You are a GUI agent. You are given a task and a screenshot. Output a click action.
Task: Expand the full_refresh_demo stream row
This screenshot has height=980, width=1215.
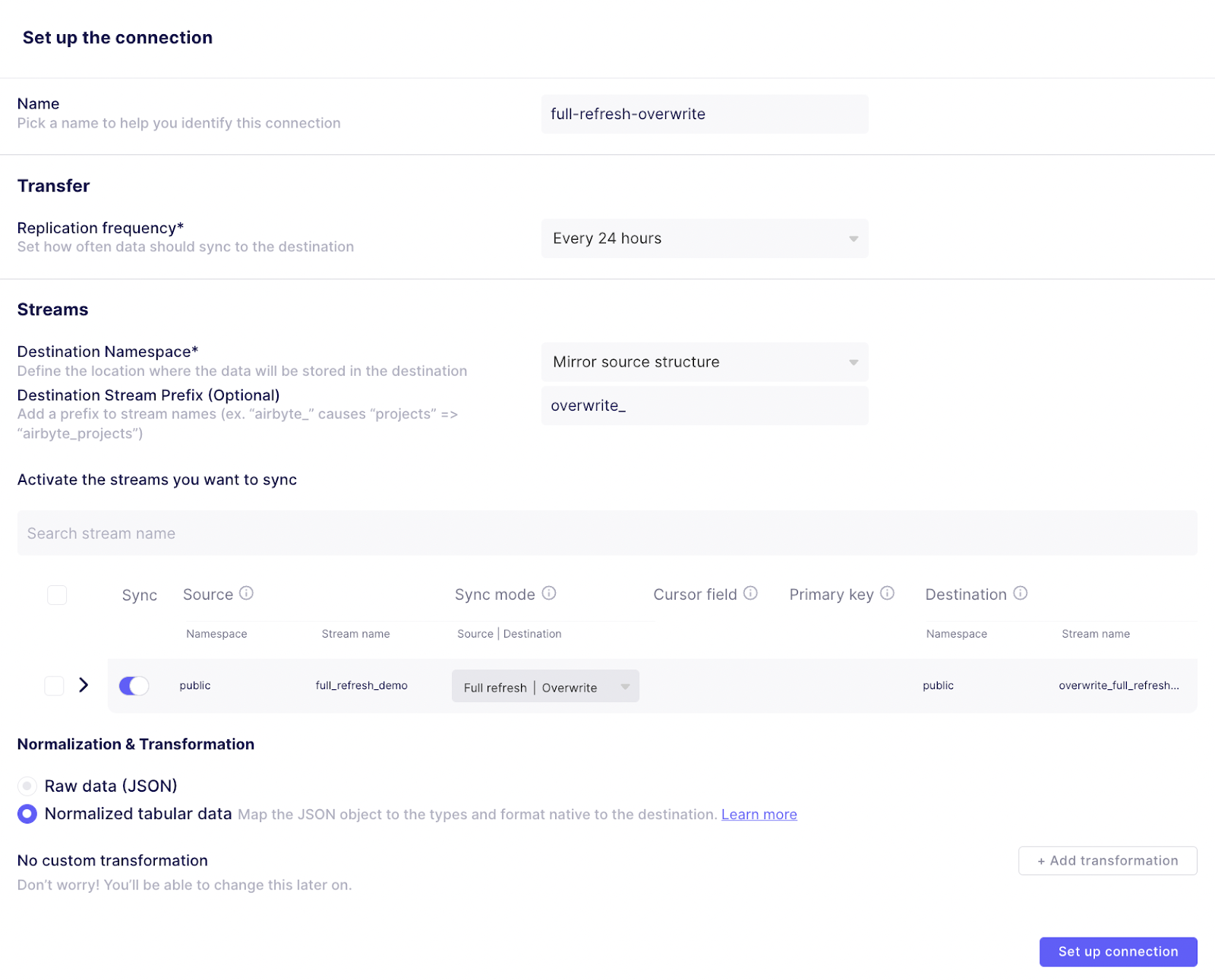coord(84,685)
